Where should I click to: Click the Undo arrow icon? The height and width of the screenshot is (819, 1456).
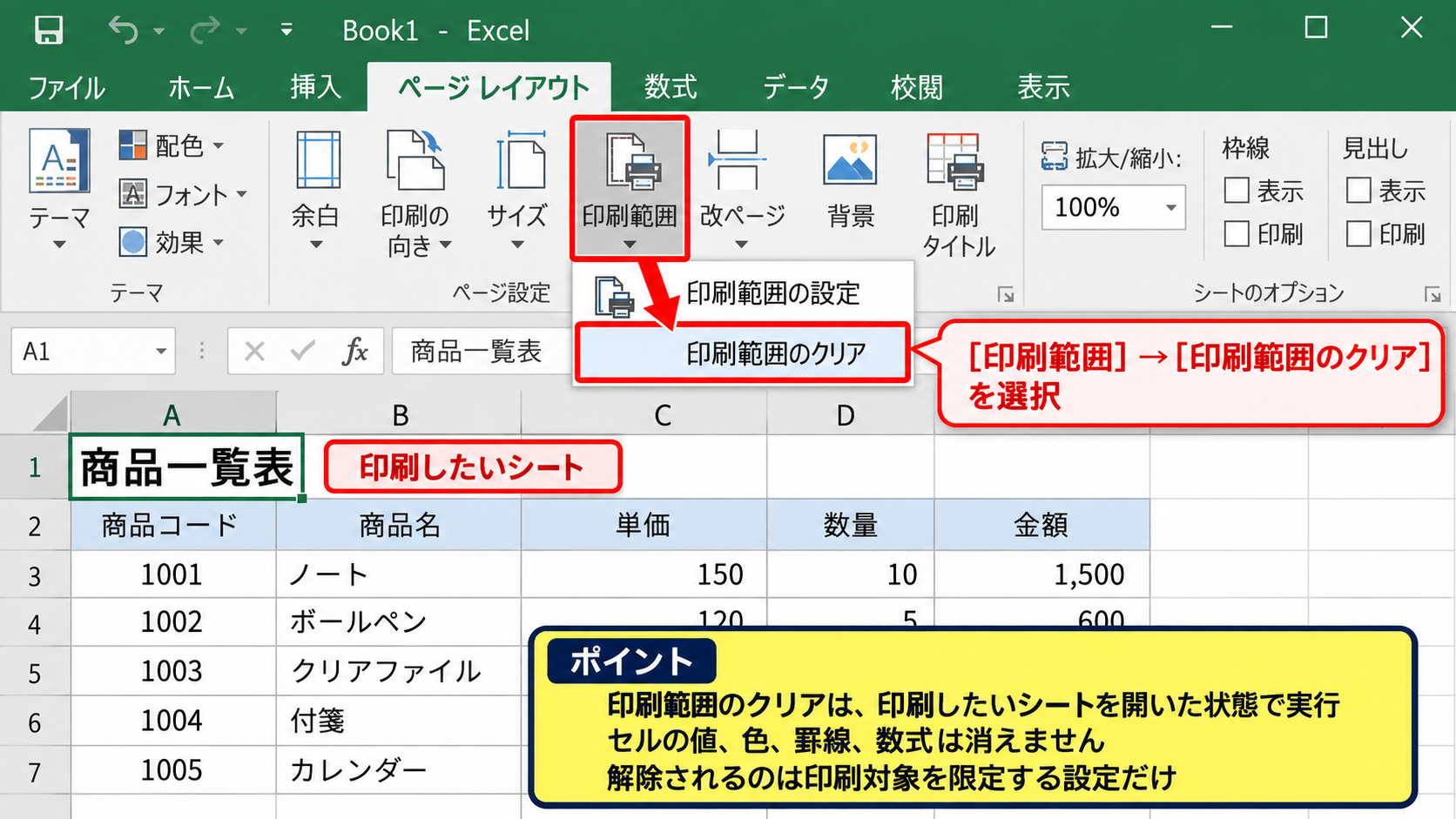(124, 30)
